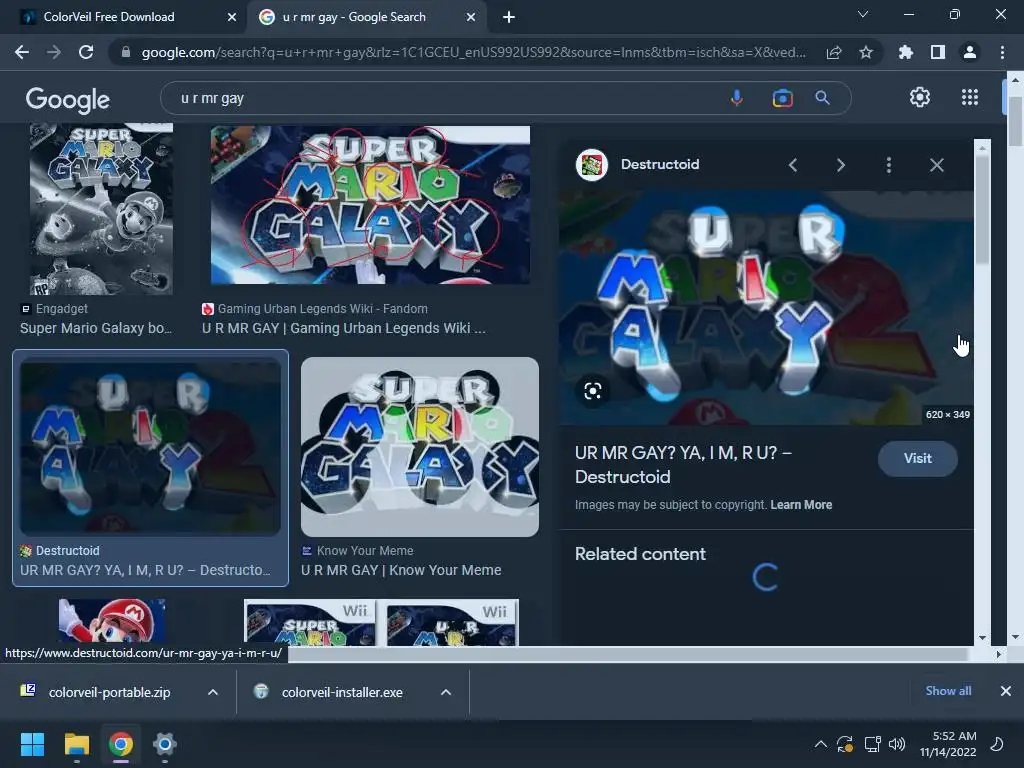This screenshot has height=768, width=1024.
Task: Visit the Destructoid page
Action: pyautogui.click(x=918, y=458)
